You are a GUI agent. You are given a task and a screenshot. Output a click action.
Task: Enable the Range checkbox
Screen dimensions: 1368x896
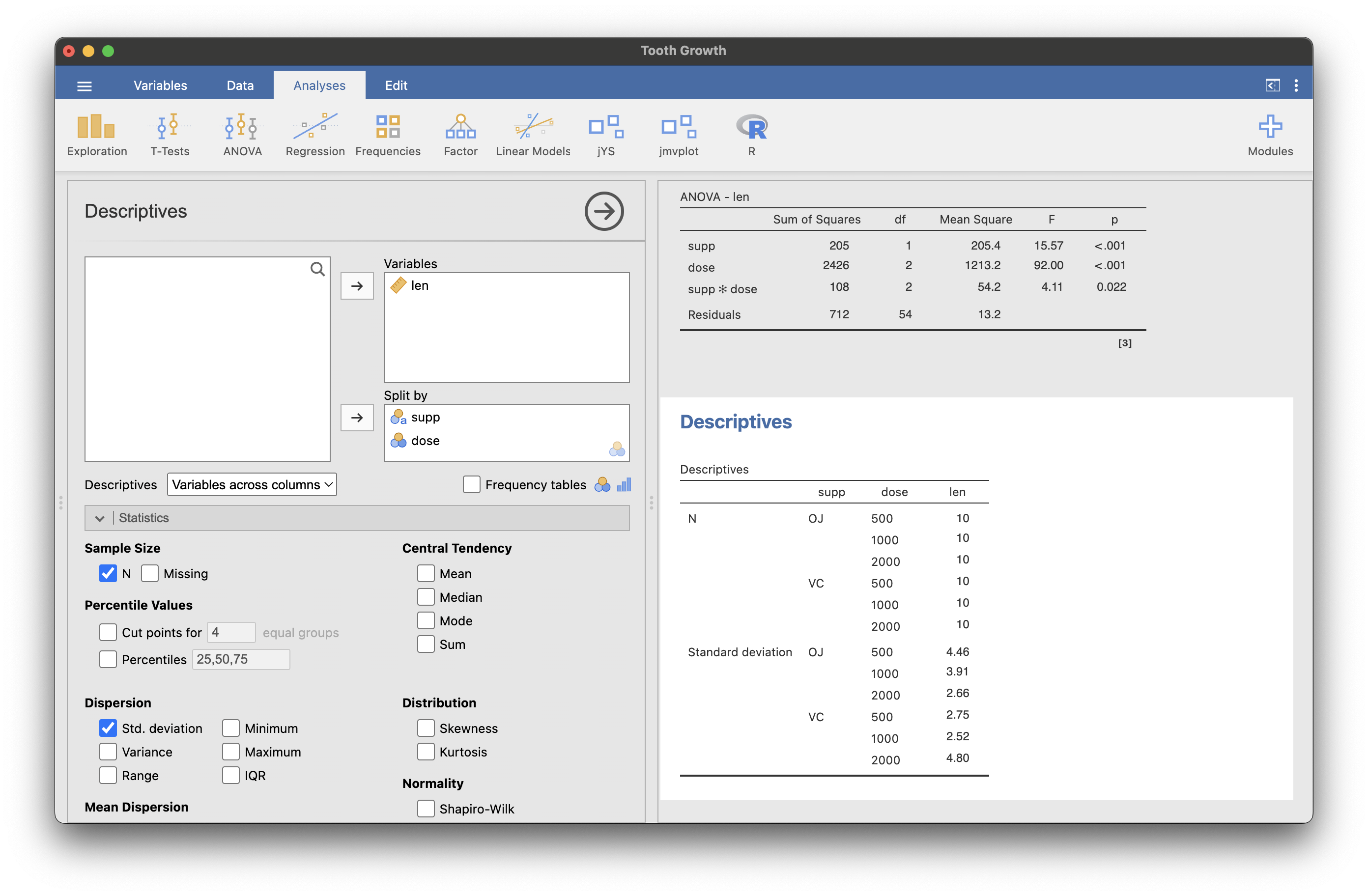coord(108,775)
